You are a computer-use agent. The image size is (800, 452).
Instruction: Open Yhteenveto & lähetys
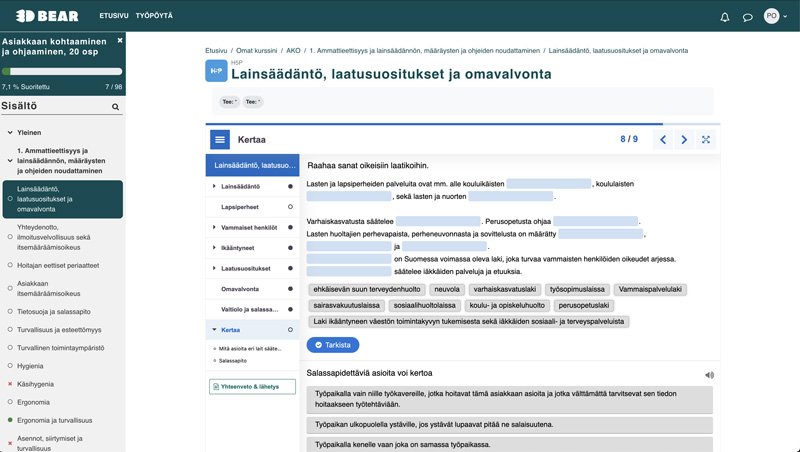(252, 386)
